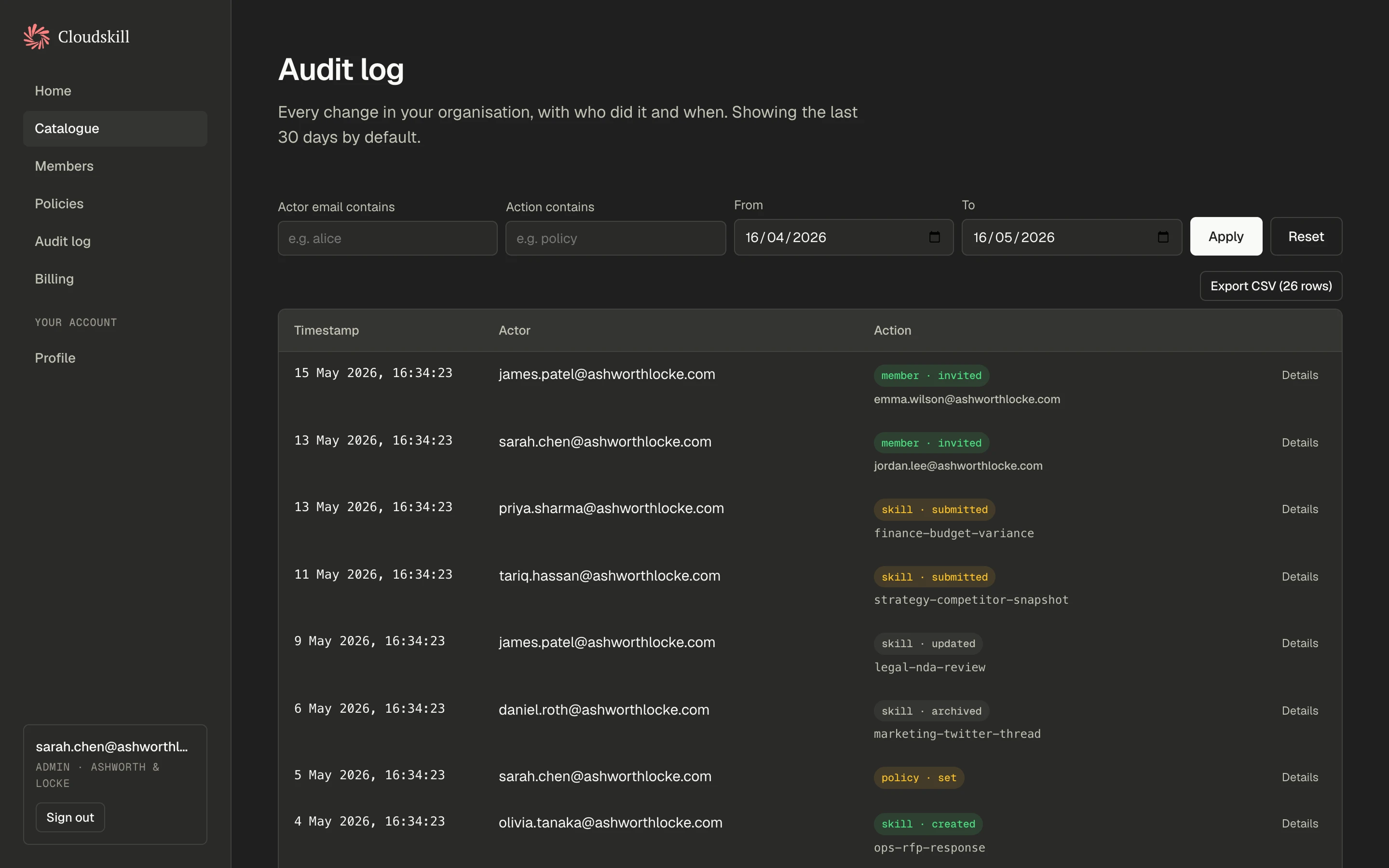Viewport: 1389px width, 868px height.
Task: Open Details for ops-rfp-response row
Action: click(x=1300, y=824)
